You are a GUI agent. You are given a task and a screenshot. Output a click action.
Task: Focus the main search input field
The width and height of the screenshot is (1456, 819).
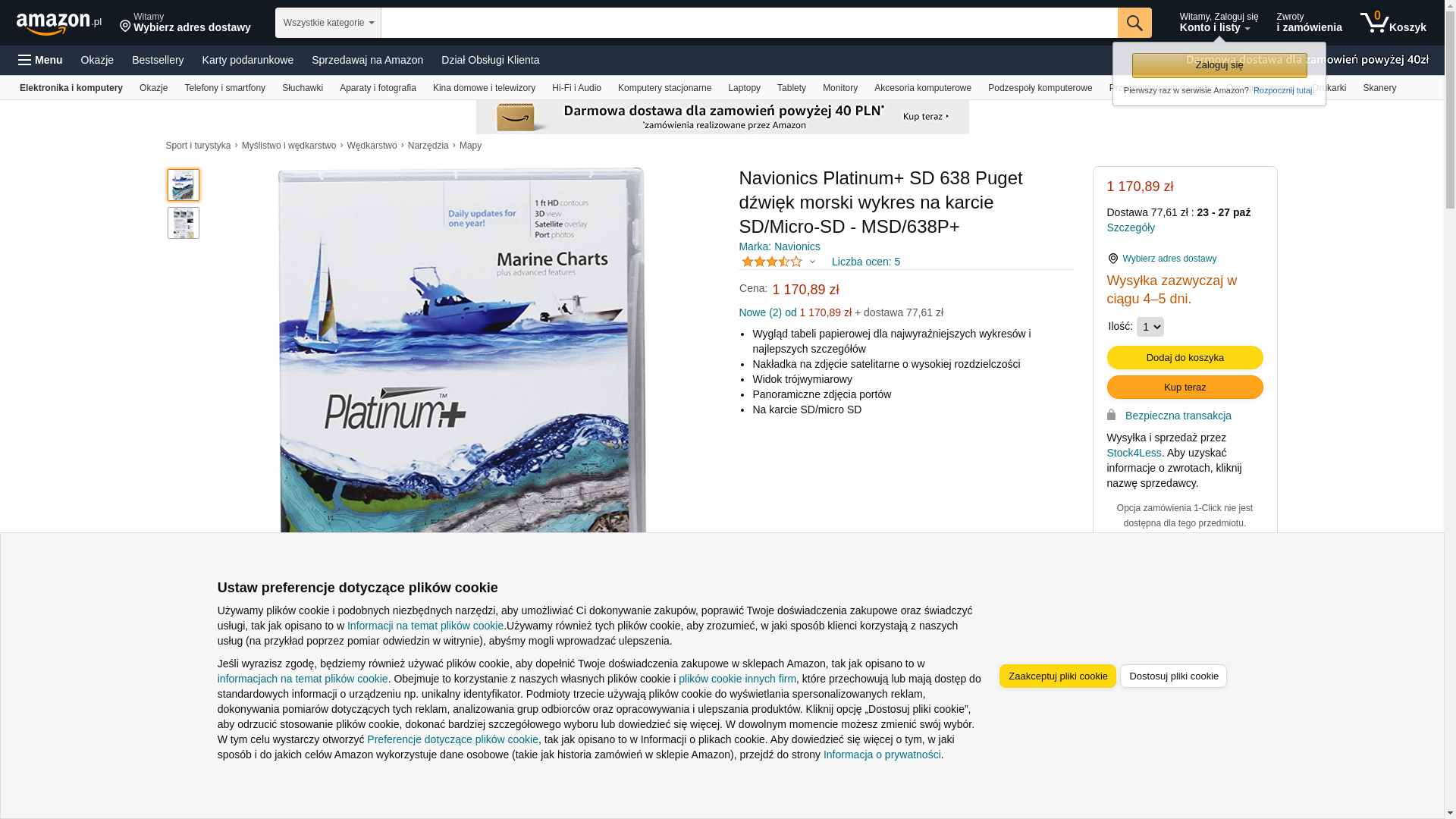(x=749, y=23)
